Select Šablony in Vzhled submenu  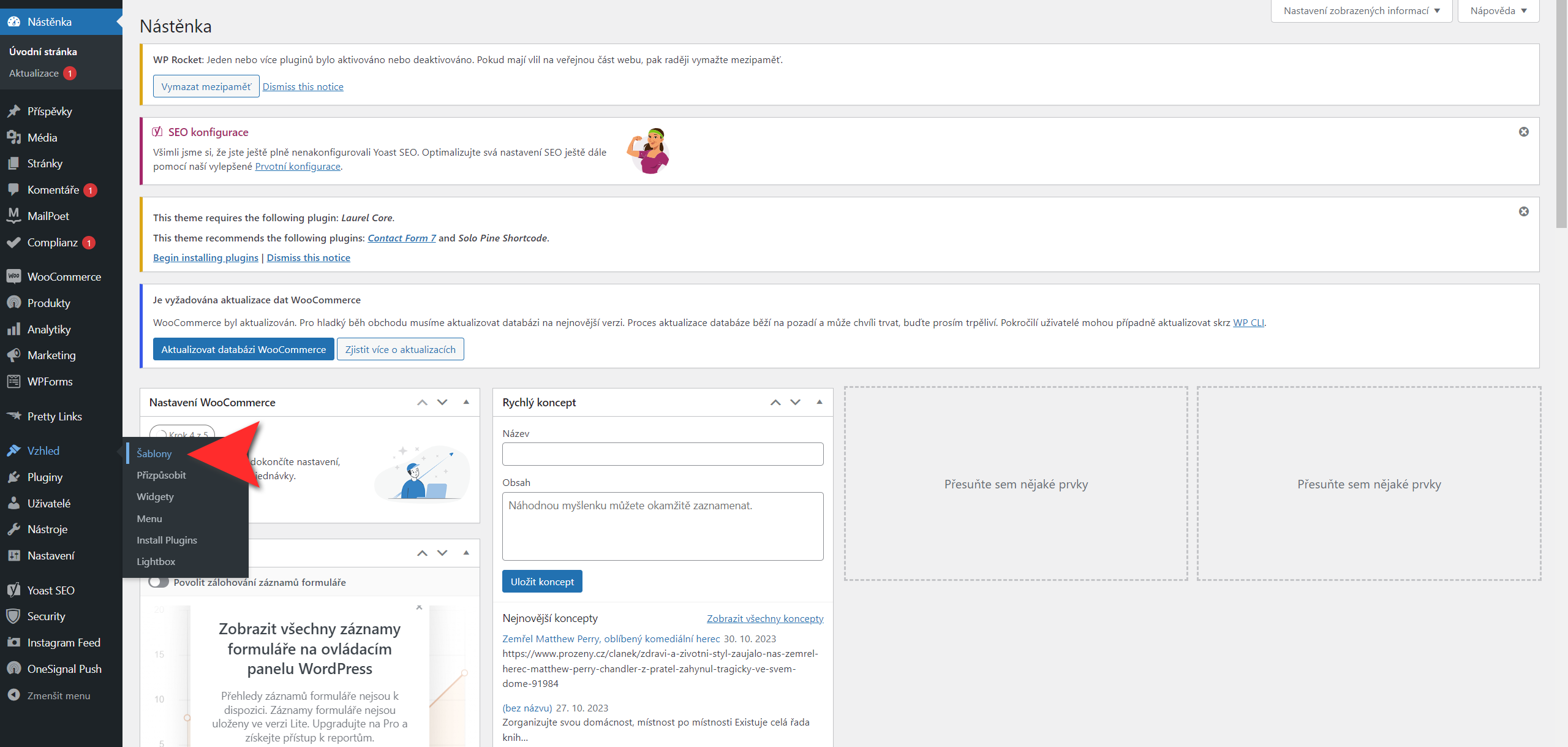coord(154,453)
